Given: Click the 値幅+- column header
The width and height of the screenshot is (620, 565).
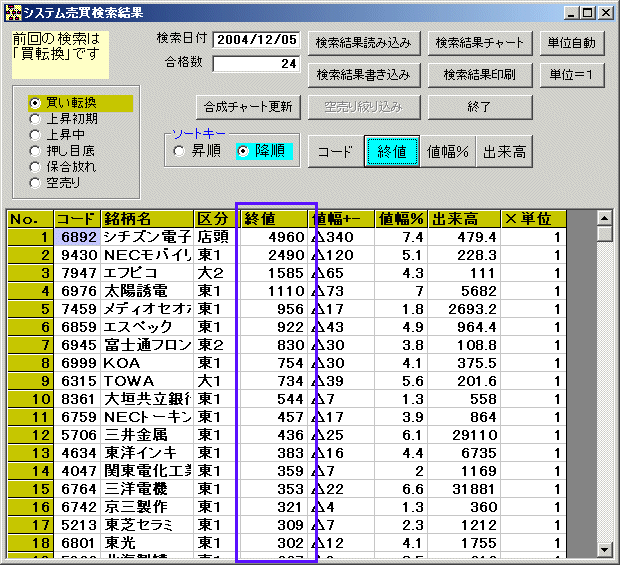Looking at the screenshot, I should tap(341, 219).
